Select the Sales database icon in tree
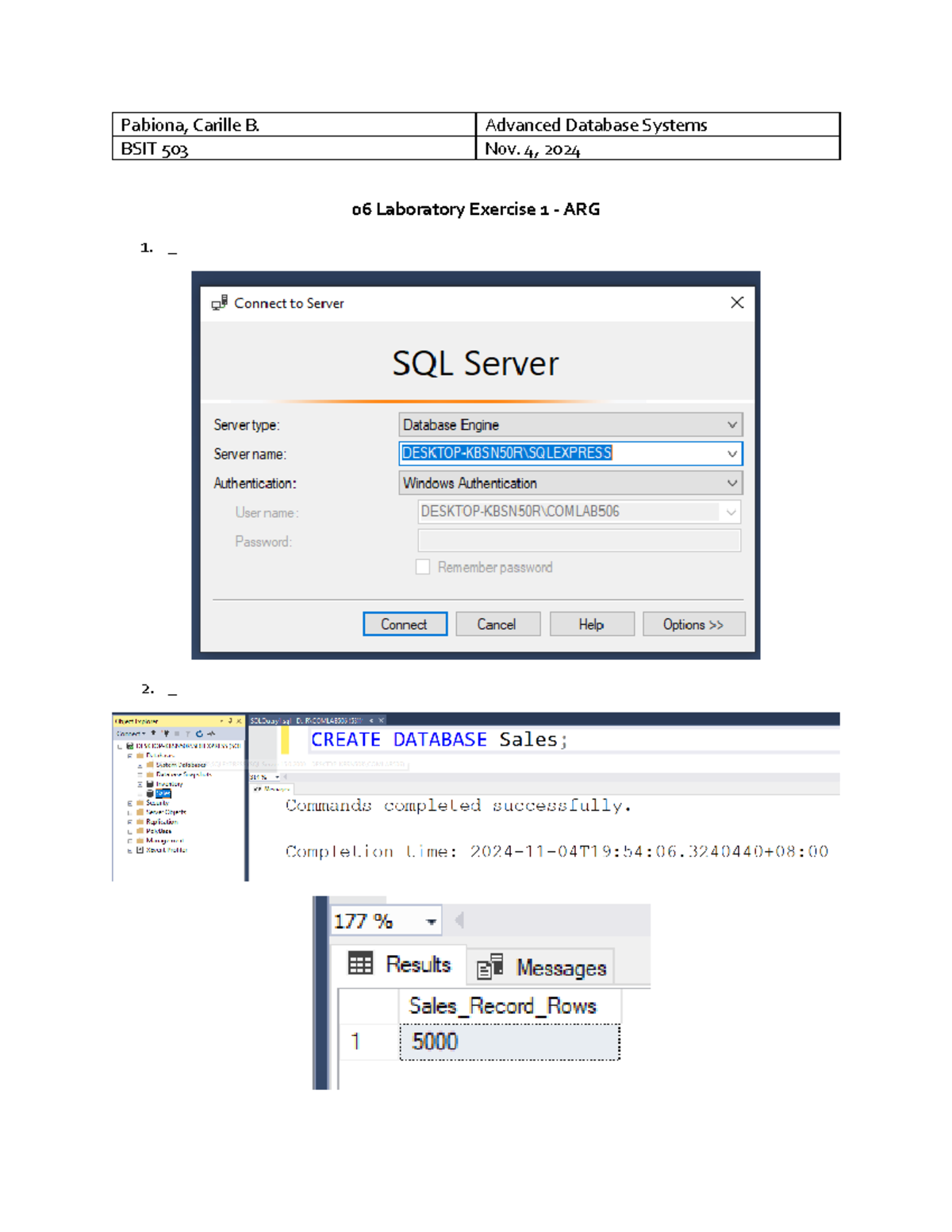The height and width of the screenshot is (1232, 952). pos(150,793)
